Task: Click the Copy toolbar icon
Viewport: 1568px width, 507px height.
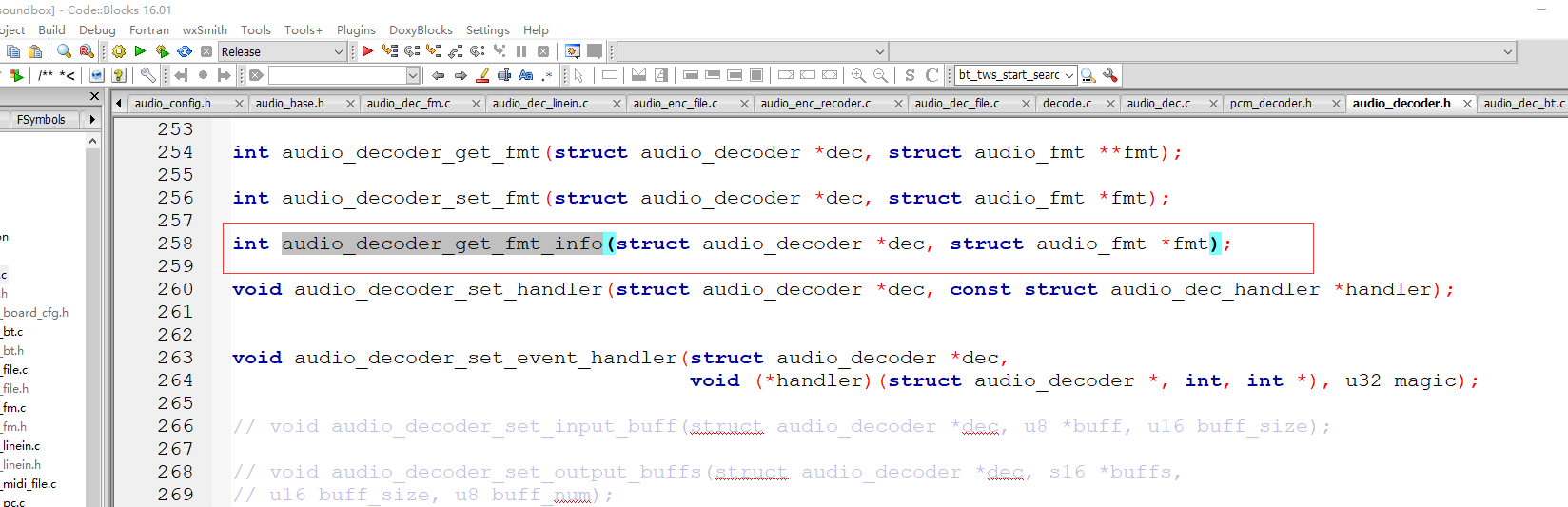Action: (13, 51)
